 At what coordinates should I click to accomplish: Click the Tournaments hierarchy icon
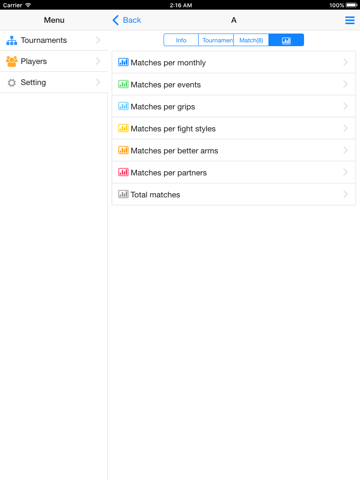point(12,40)
